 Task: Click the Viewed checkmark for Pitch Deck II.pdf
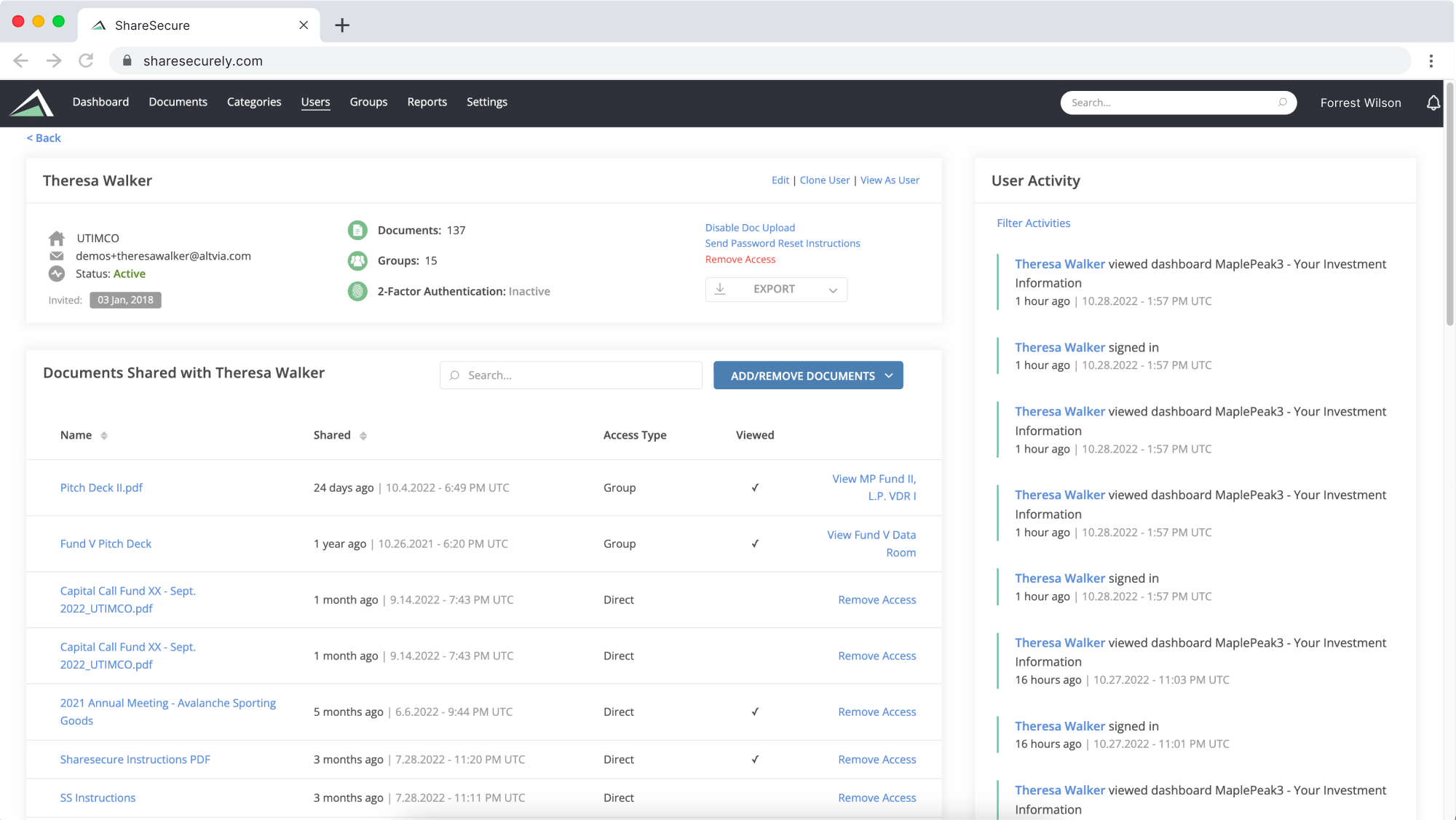click(x=755, y=487)
